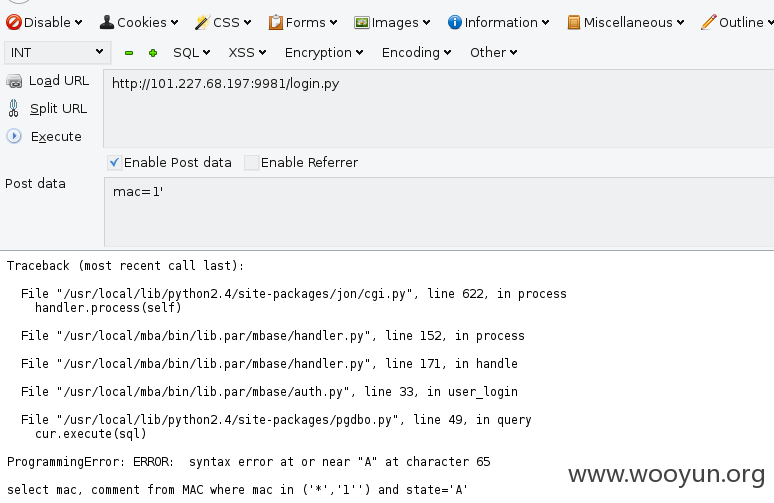Expand the XSS dropdown menu
This screenshot has height=503, width=774.
(247, 52)
